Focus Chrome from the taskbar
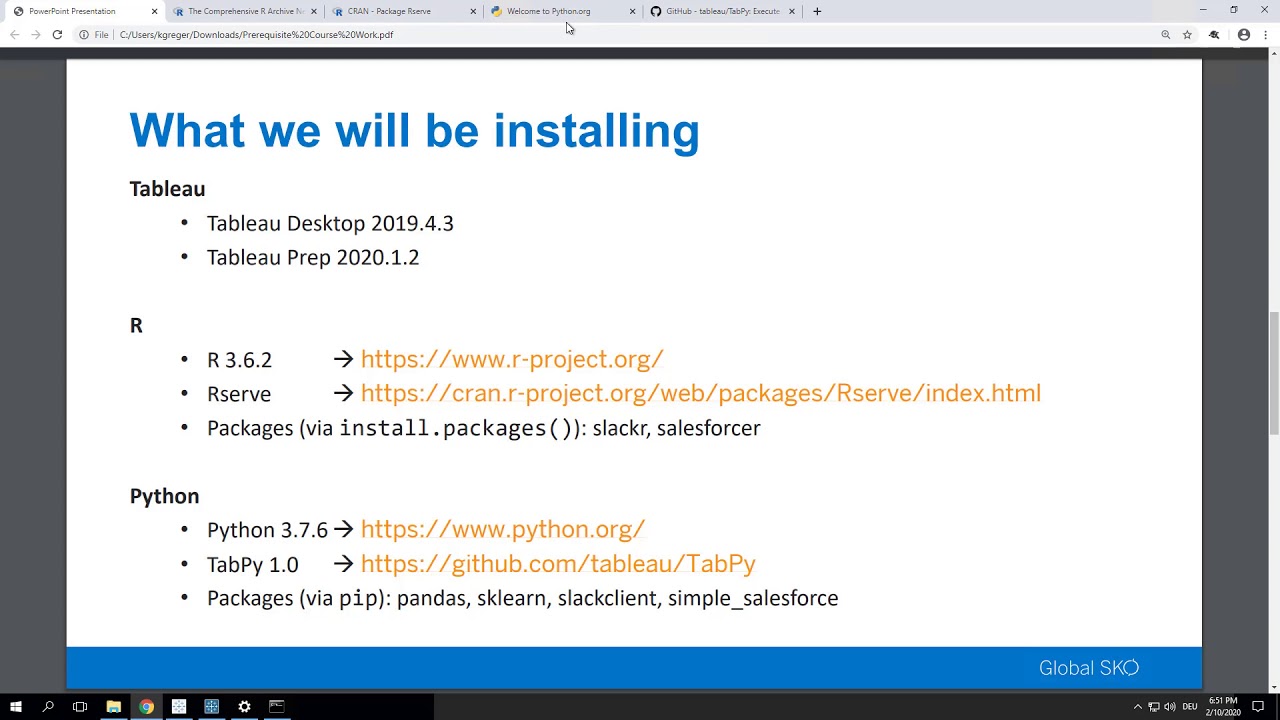The width and height of the screenshot is (1280, 720). pyautogui.click(x=146, y=707)
